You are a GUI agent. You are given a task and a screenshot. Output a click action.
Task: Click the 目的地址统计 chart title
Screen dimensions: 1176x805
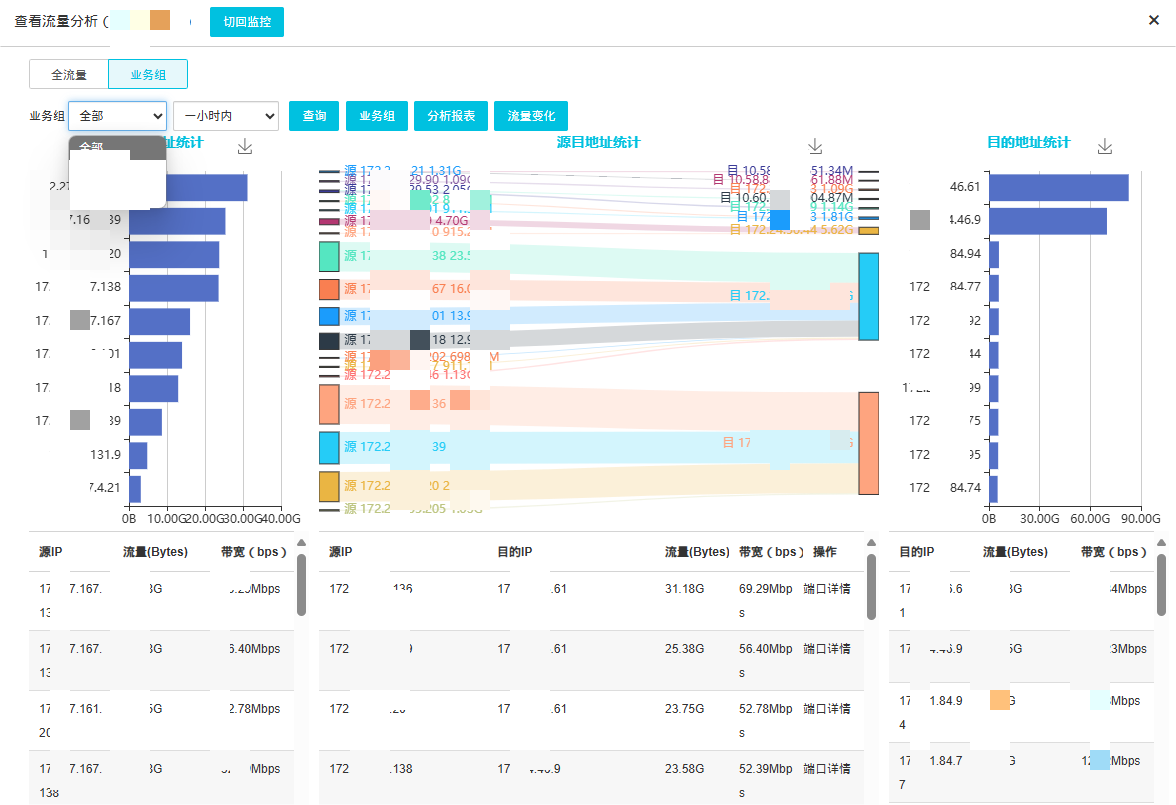point(1028,143)
